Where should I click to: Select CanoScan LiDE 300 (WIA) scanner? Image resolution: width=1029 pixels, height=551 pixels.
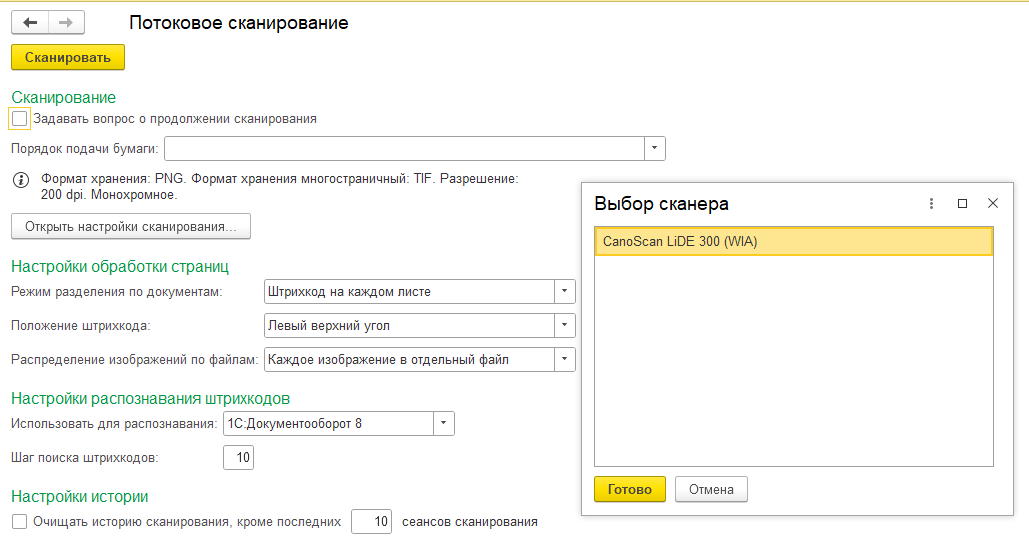793,241
